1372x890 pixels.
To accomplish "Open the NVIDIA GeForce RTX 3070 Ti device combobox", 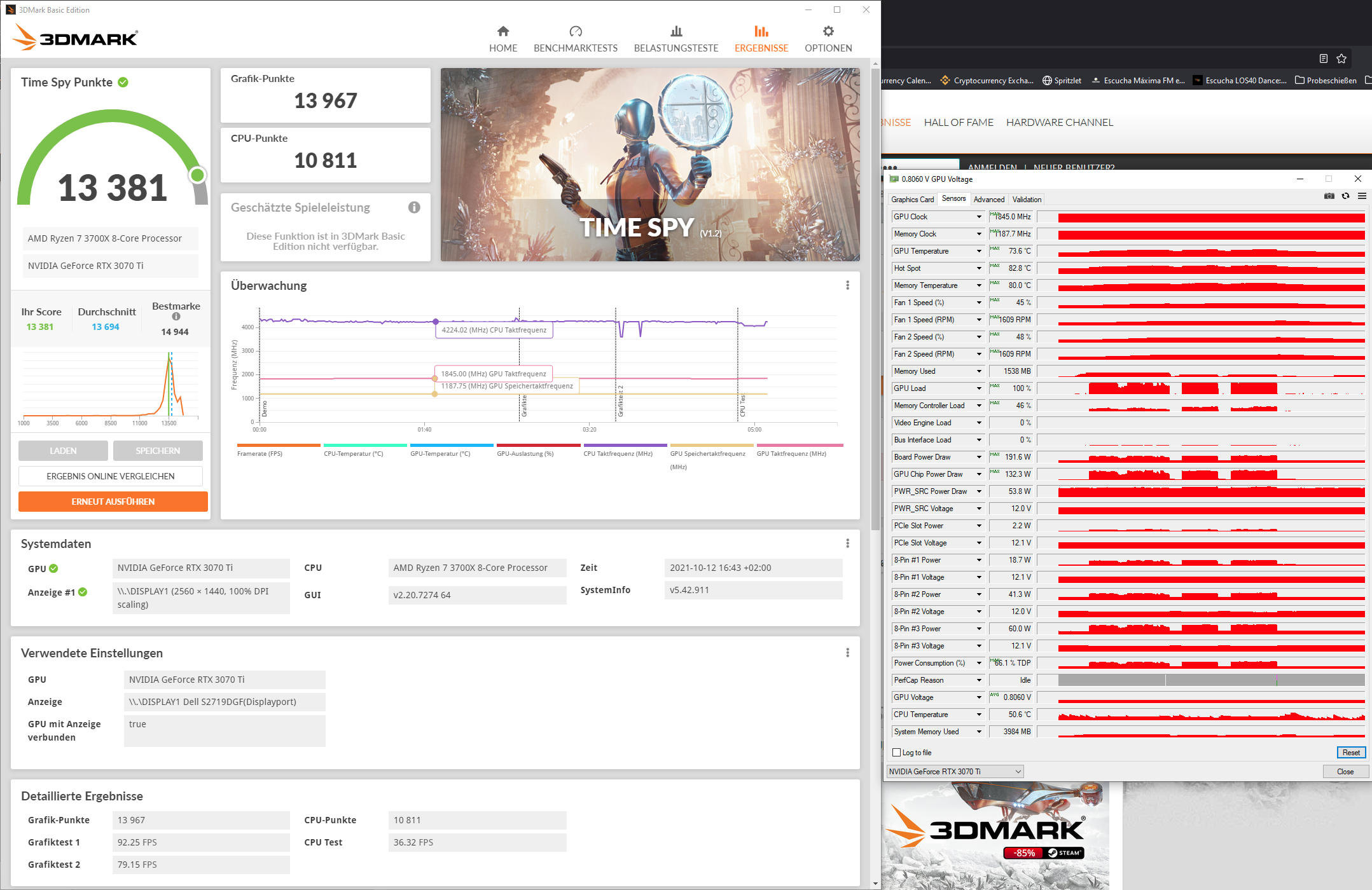I will click(954, 771).
